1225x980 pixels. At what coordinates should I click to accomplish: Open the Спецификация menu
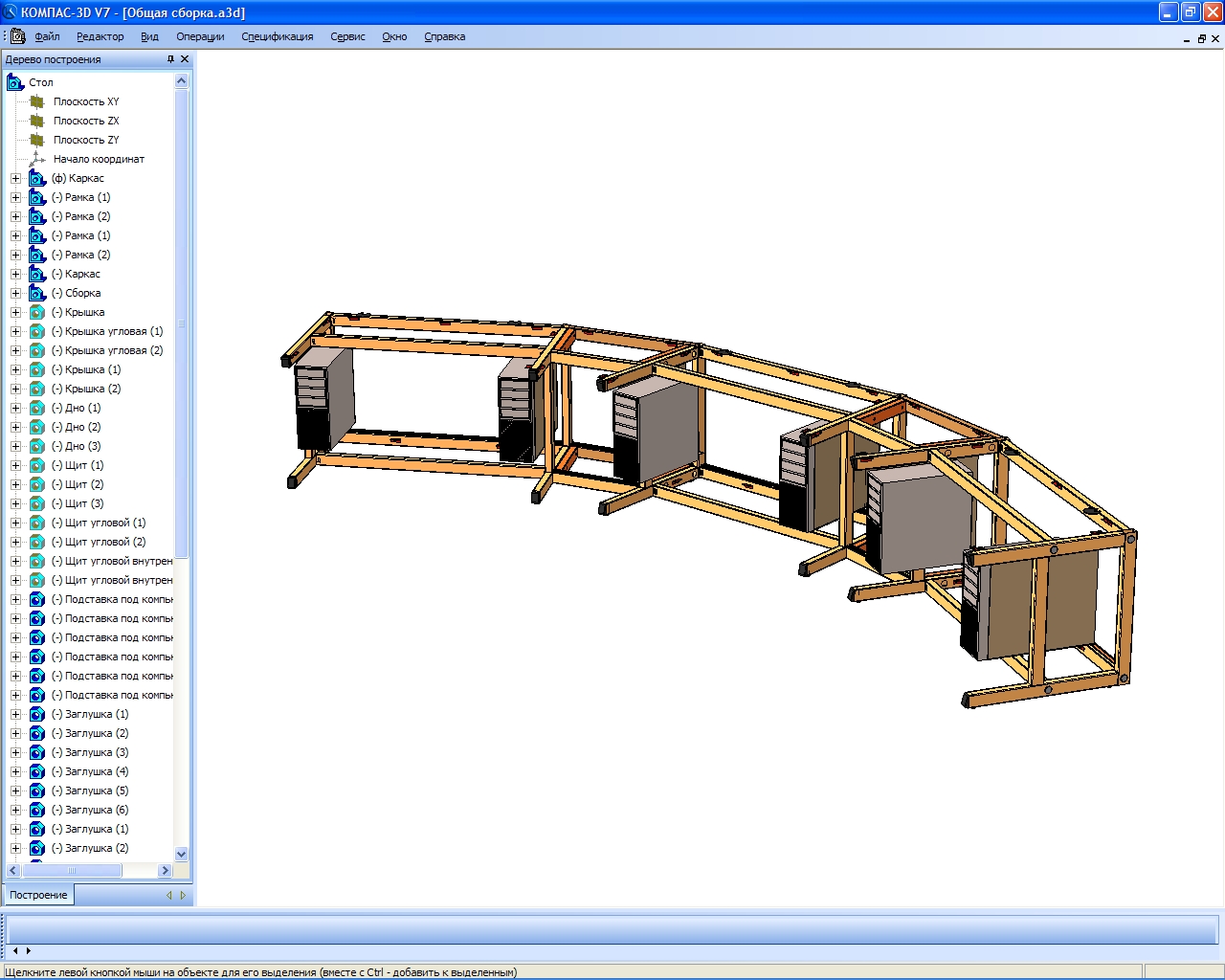tap(277, 36)
